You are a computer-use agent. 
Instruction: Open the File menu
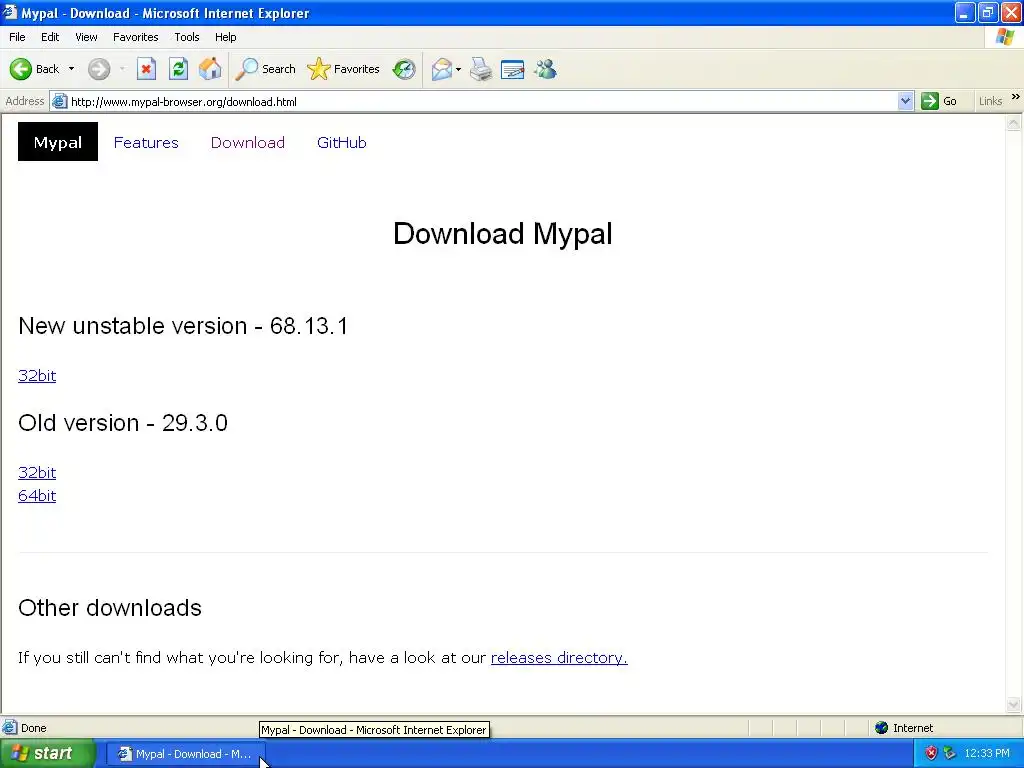17,37
